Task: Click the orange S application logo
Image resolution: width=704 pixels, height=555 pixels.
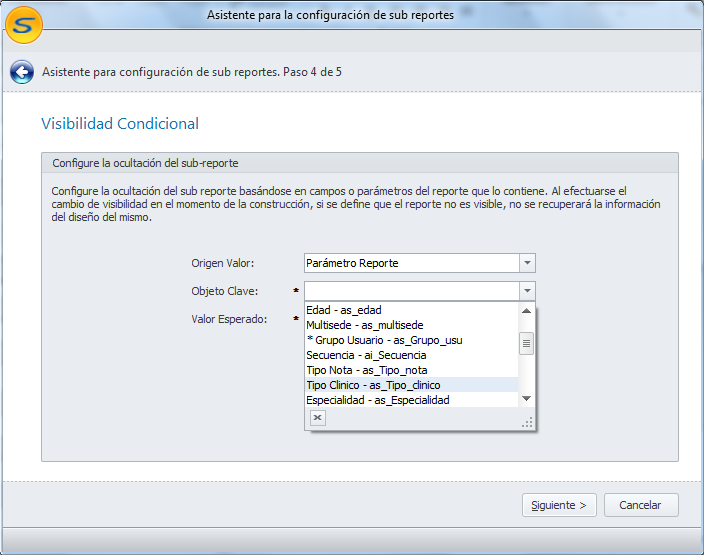Action: click(x=23, y=24)
